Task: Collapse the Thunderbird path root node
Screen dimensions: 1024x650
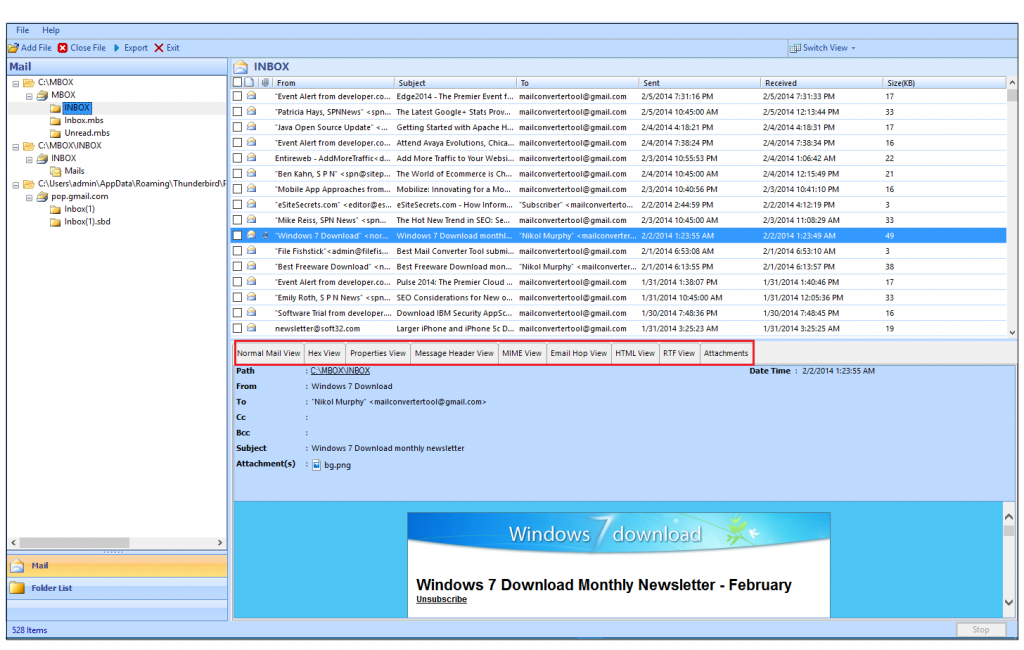Action: tap(16, 185)
